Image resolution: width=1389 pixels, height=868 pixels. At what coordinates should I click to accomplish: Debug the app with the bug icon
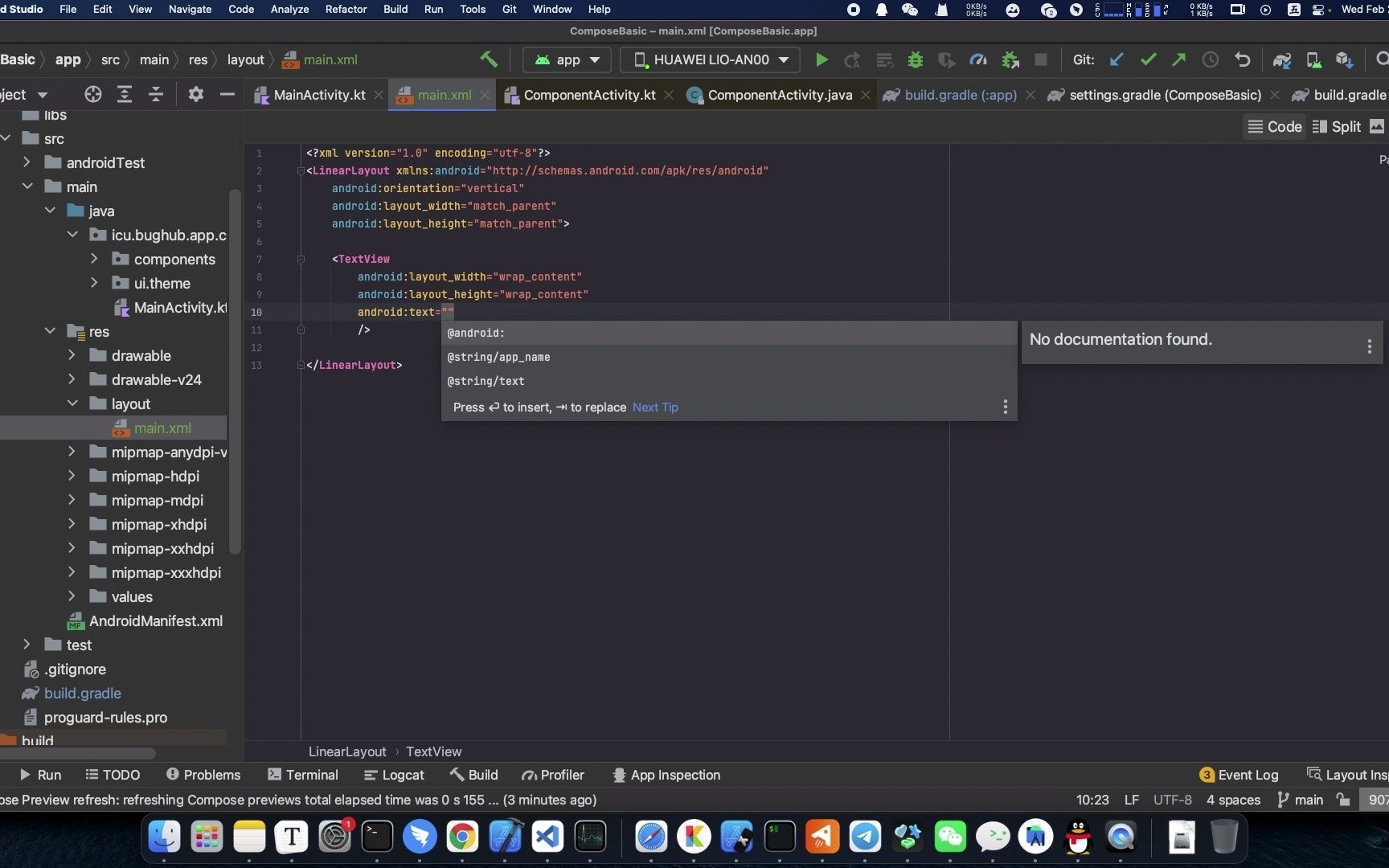916,59
